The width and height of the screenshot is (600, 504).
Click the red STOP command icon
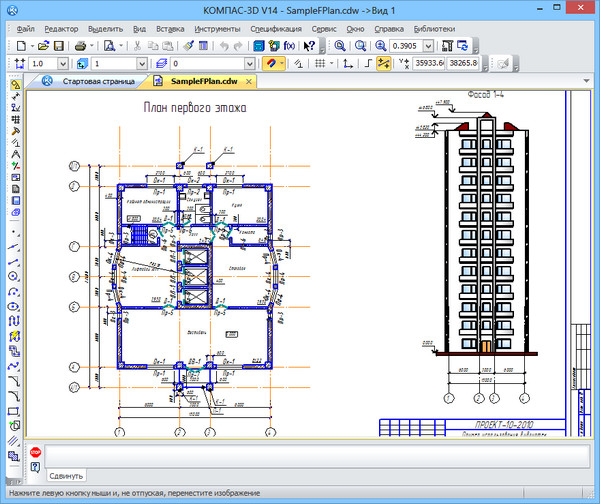35,453
